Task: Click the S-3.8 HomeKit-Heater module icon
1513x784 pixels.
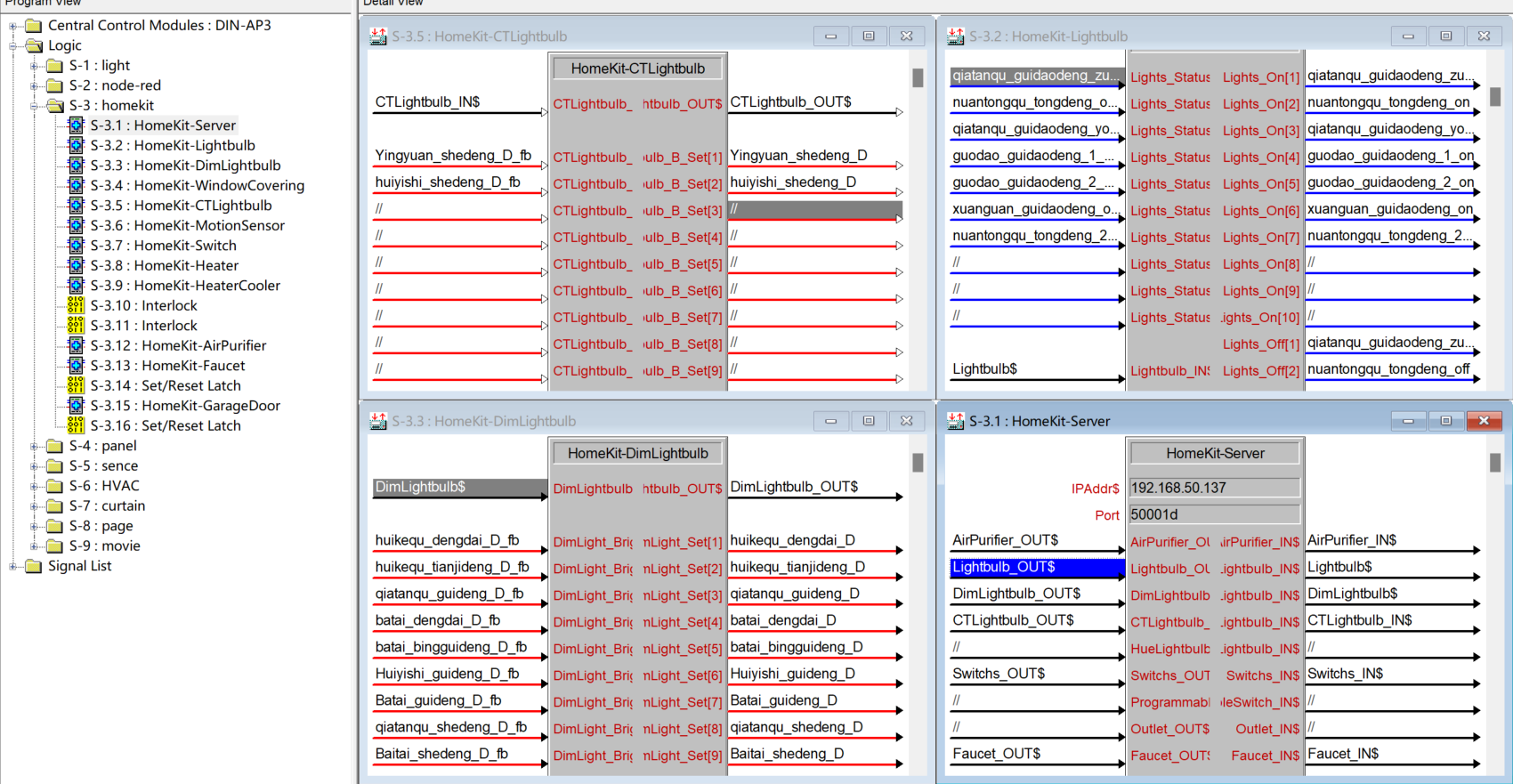Action: [x=77, y=265]
